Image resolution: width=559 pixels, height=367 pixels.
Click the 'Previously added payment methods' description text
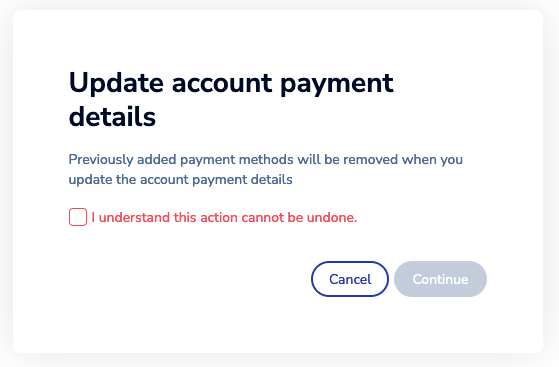pos(266,169)
